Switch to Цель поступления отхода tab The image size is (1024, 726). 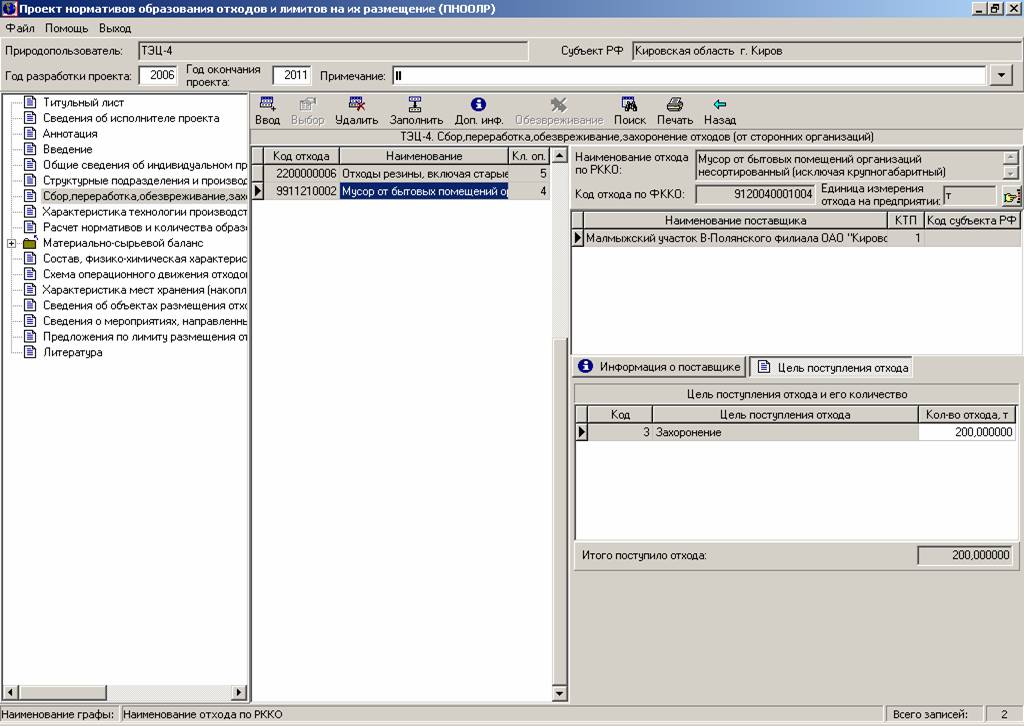click(832, 367)
